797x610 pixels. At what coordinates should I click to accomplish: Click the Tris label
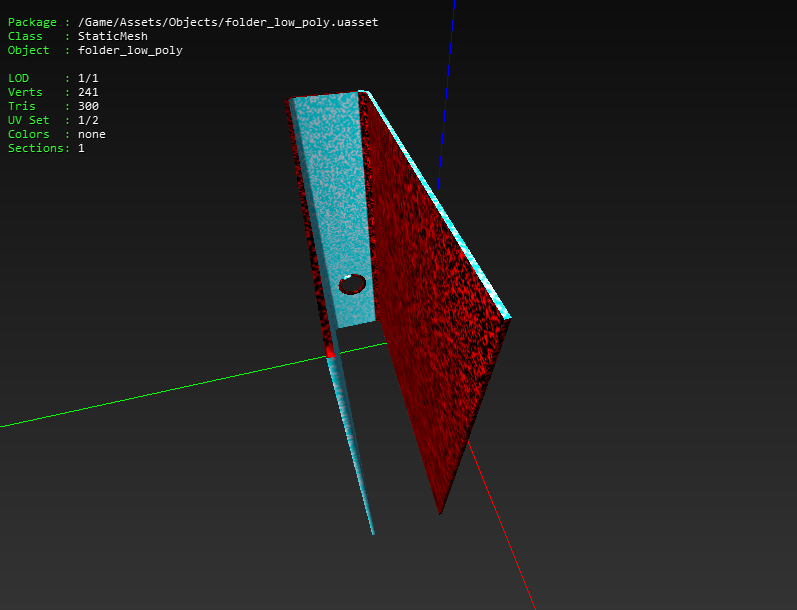21,106
